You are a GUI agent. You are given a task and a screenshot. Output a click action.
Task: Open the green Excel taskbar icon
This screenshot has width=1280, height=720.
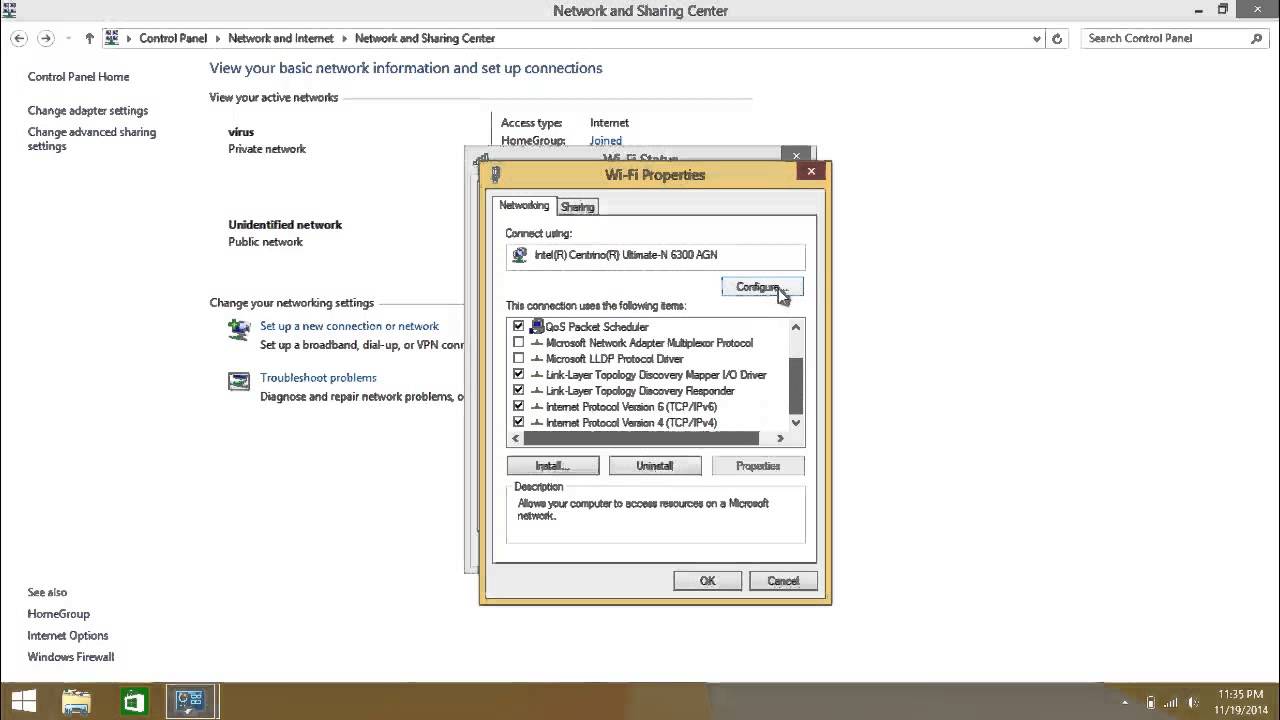click(x=133, y=702)
